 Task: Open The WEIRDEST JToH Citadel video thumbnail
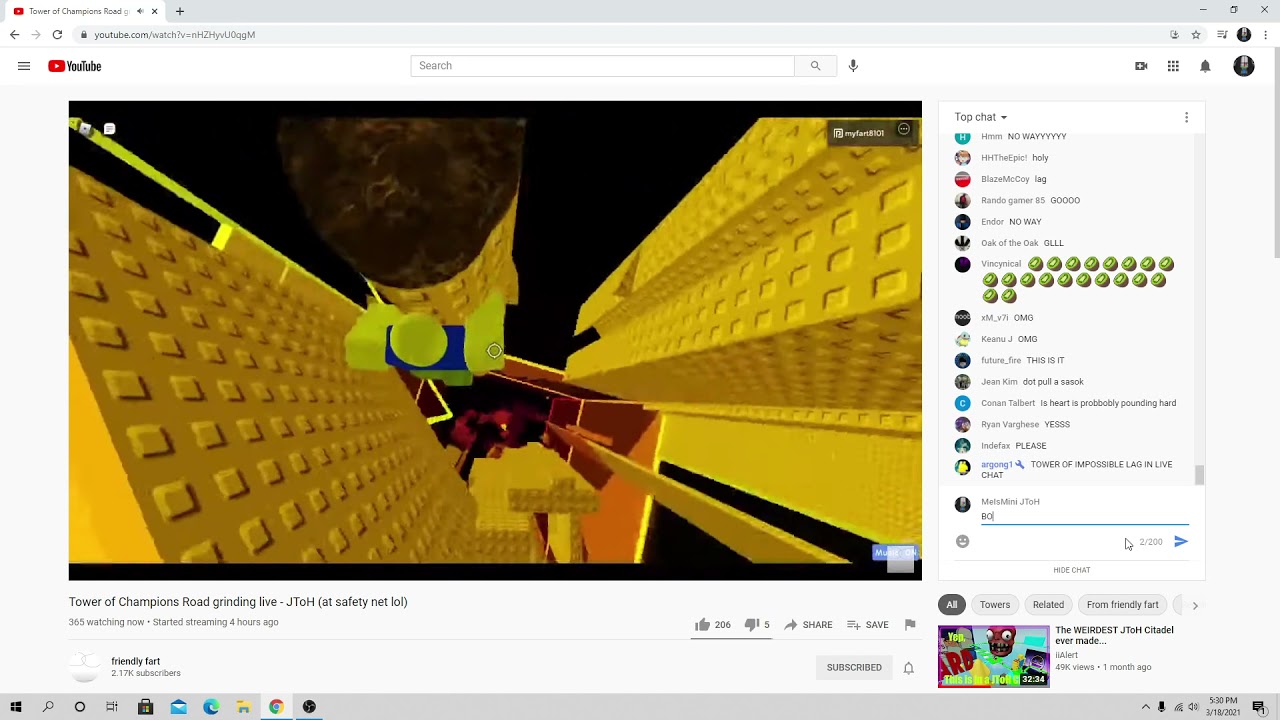click(x=993, y=657)
